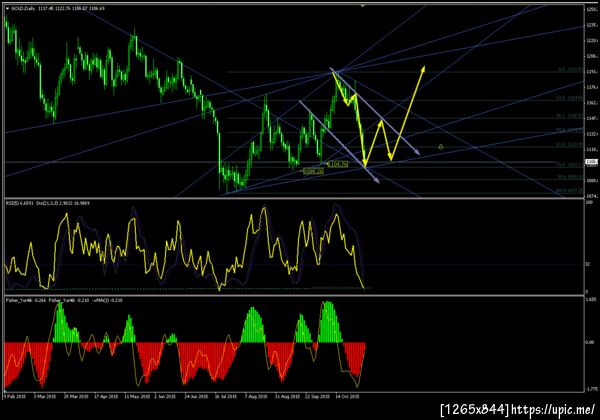Viewport: 600px width, 420px height.
Task: Click the tip of the yellow forecast arrow
Action: [424, 68]
